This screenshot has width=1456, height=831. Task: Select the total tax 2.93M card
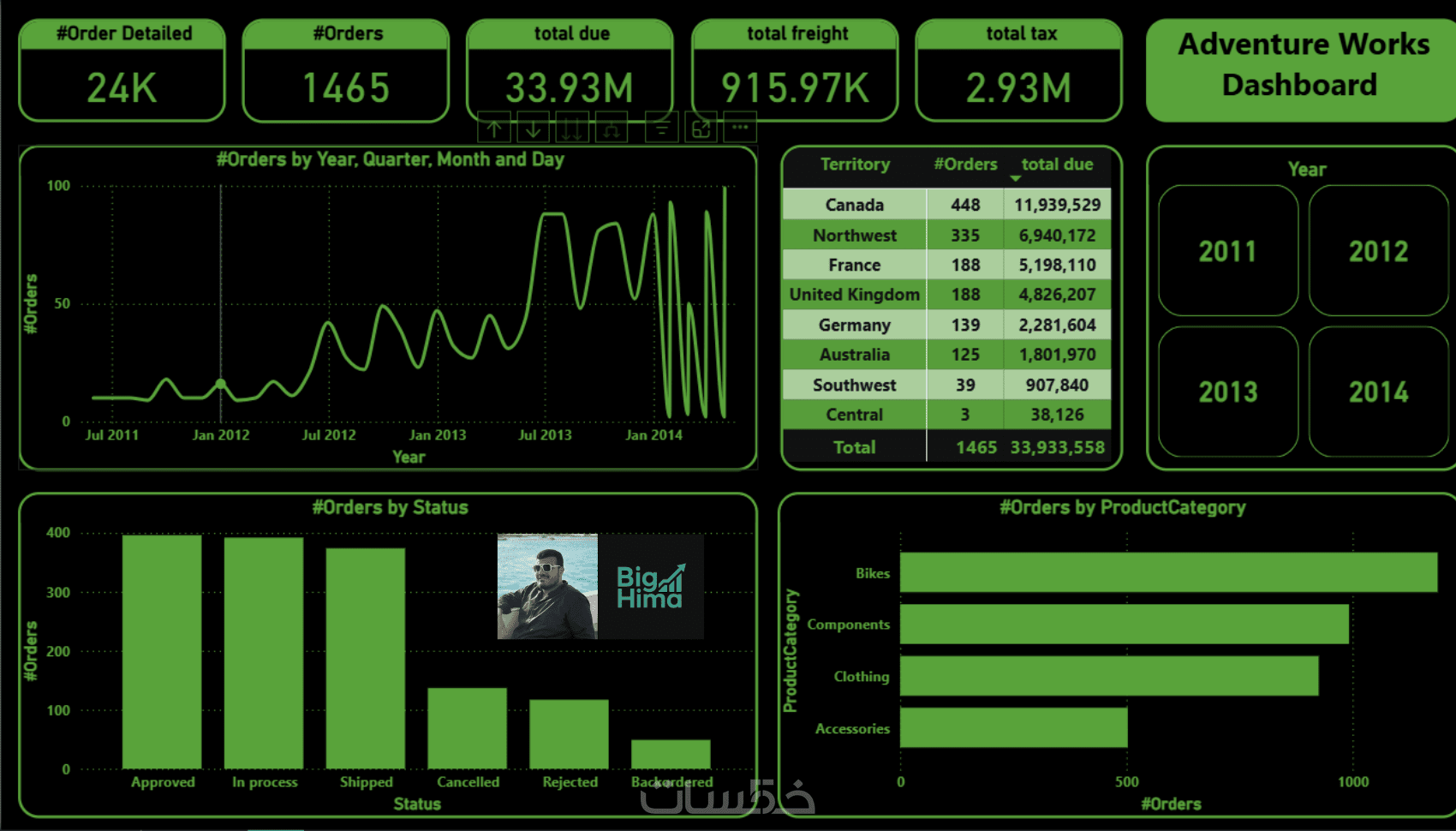[1018, 70]
